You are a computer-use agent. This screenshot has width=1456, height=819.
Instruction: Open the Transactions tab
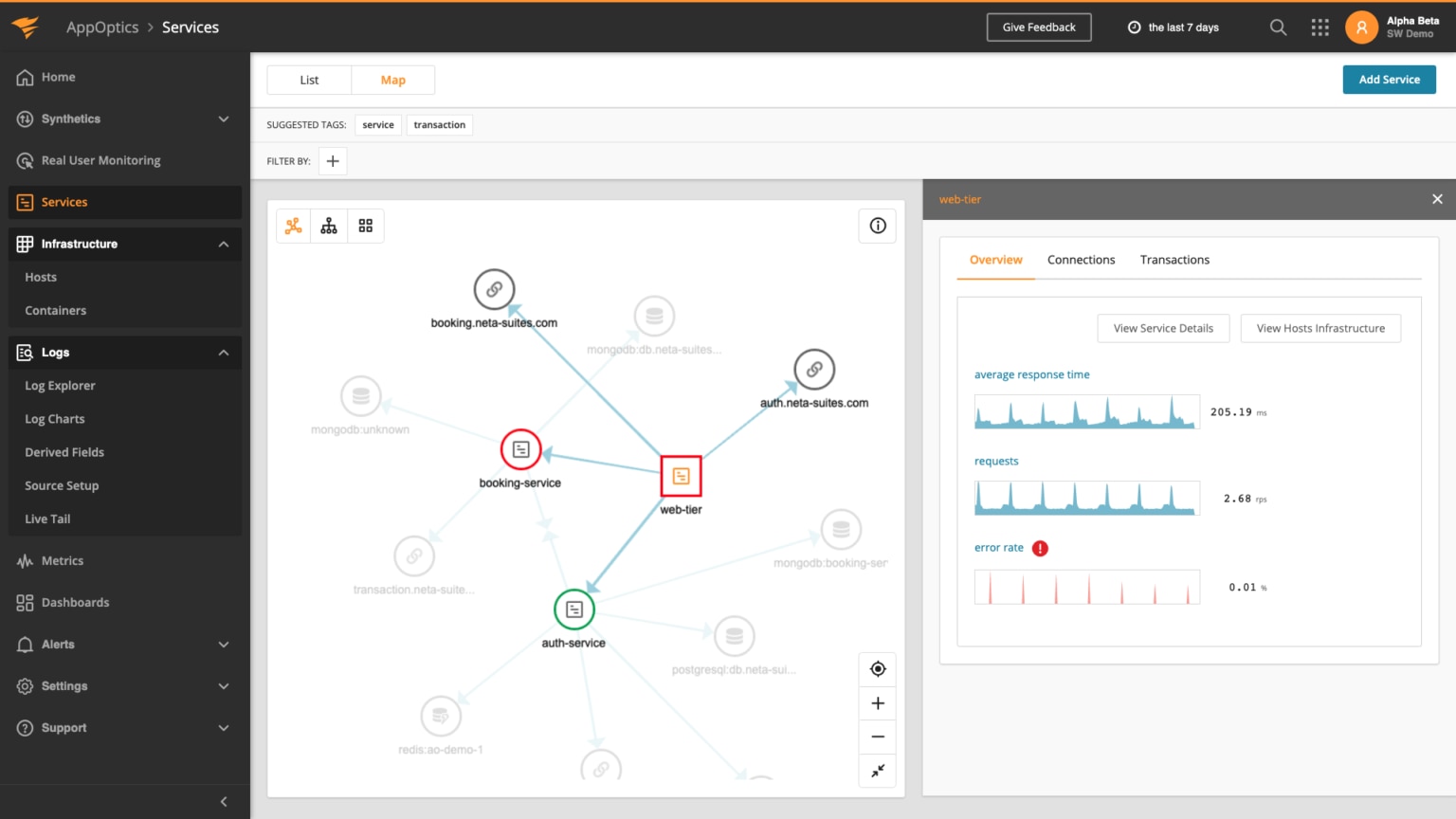click(1174, 259)
